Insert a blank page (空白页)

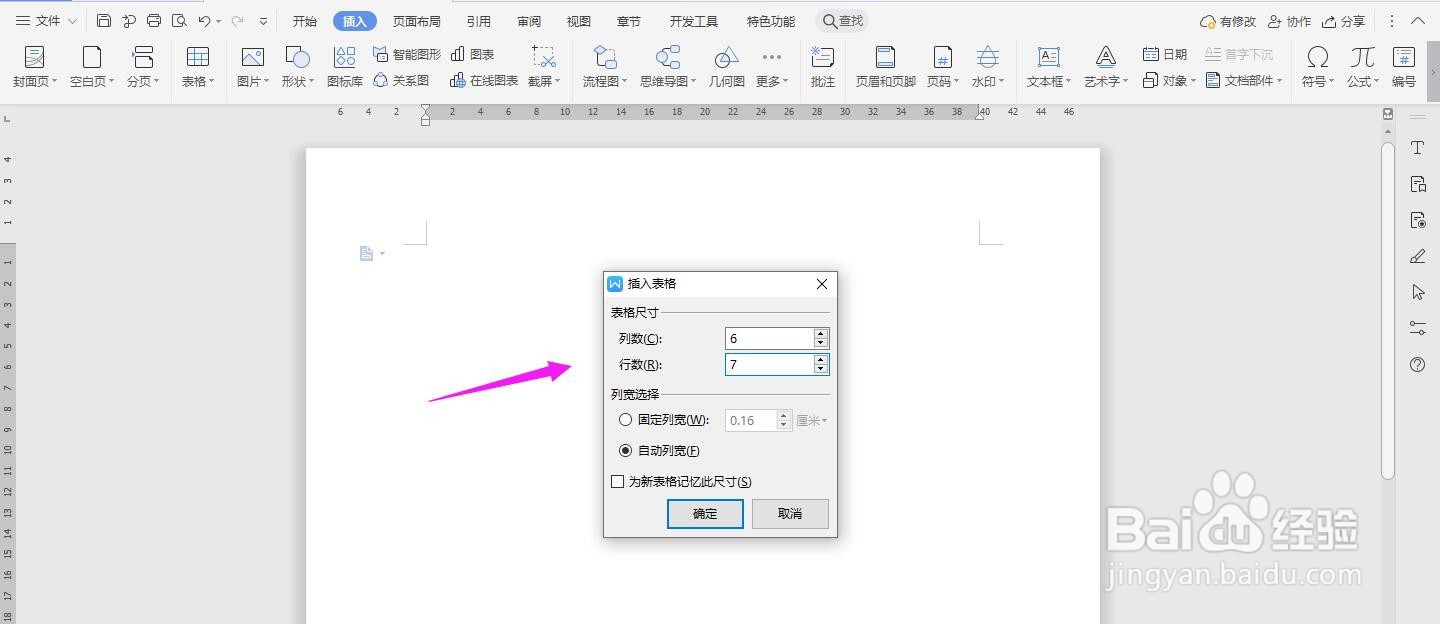(x=92, y=67)
